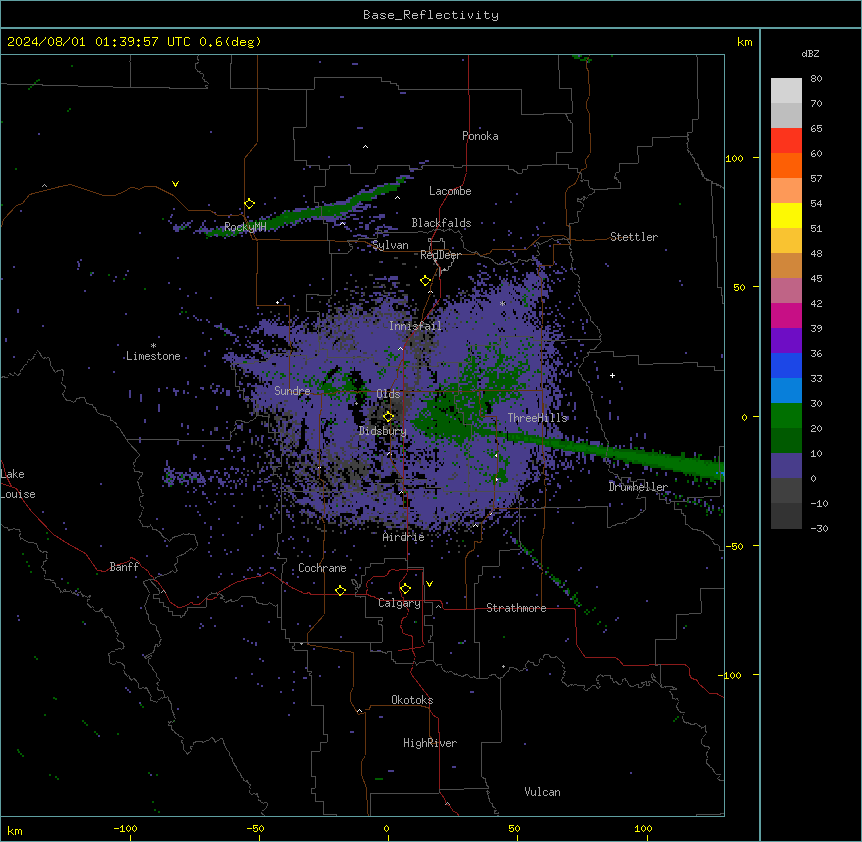Click the Cochrane label
The width and height of the screenshot is (862, 842).
322,568
